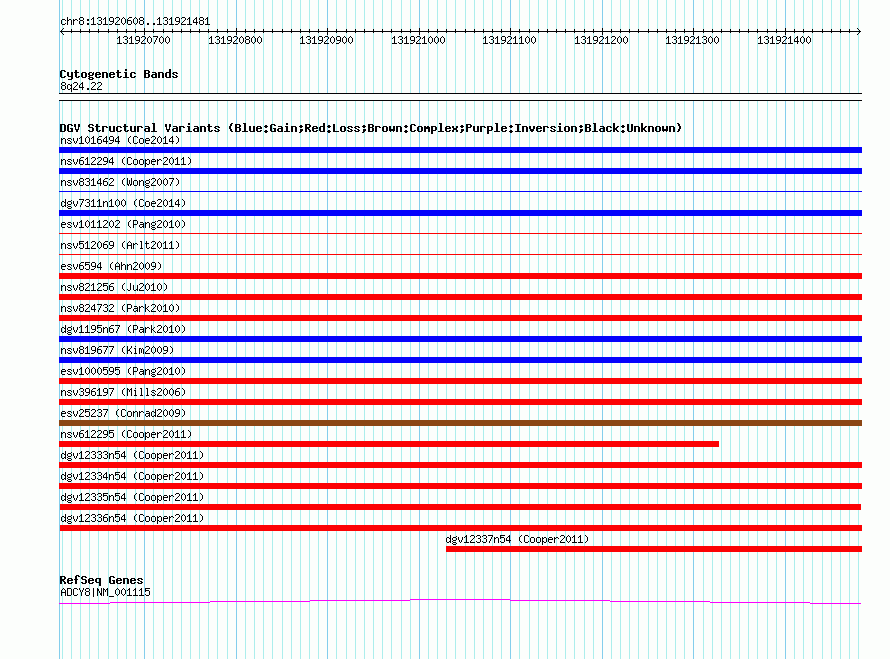The width and height of the screenshot is (890, 659).
Task: Click the red loss bar of dgv12337n54
Action: tap(654, 549)
